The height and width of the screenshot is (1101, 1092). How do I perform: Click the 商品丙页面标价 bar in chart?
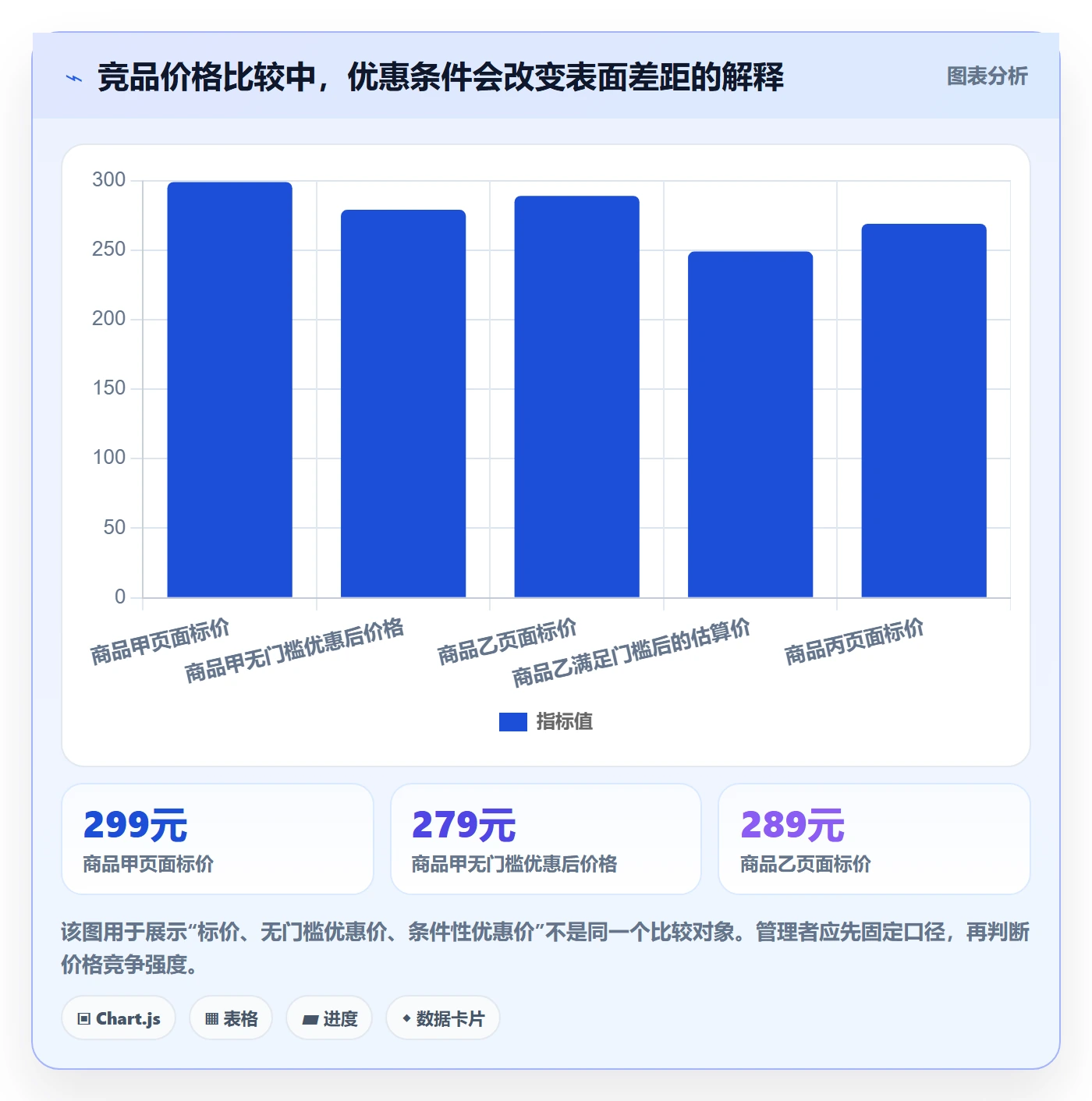tap(924, 411)
